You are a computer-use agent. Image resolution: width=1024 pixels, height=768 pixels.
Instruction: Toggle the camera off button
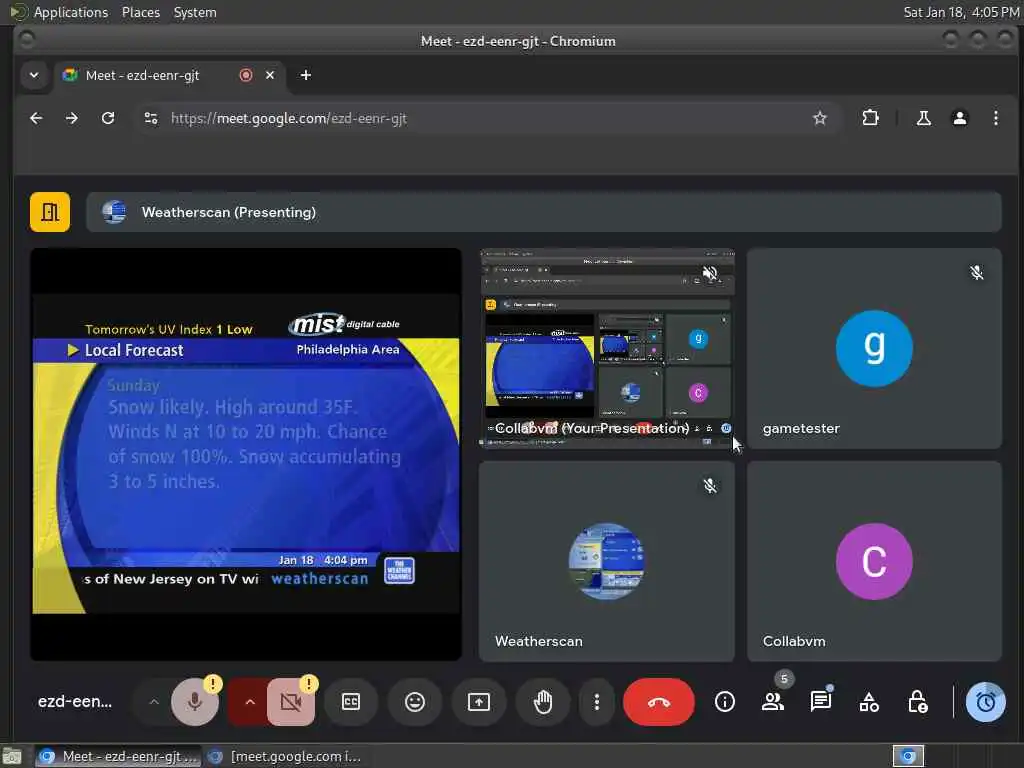291,702
